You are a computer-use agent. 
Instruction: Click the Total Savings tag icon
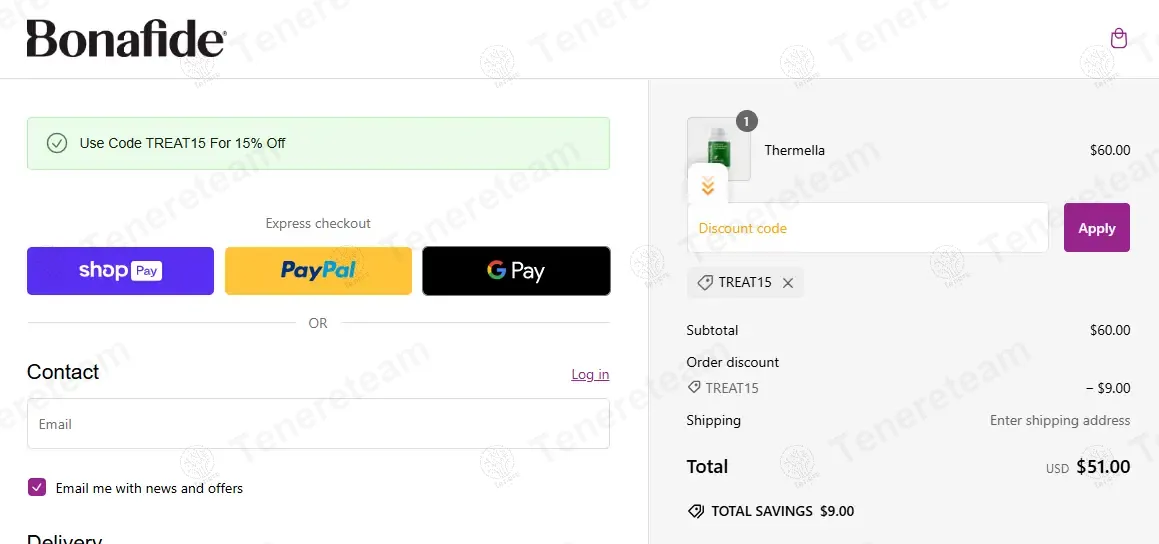click(x=696, y=511)
